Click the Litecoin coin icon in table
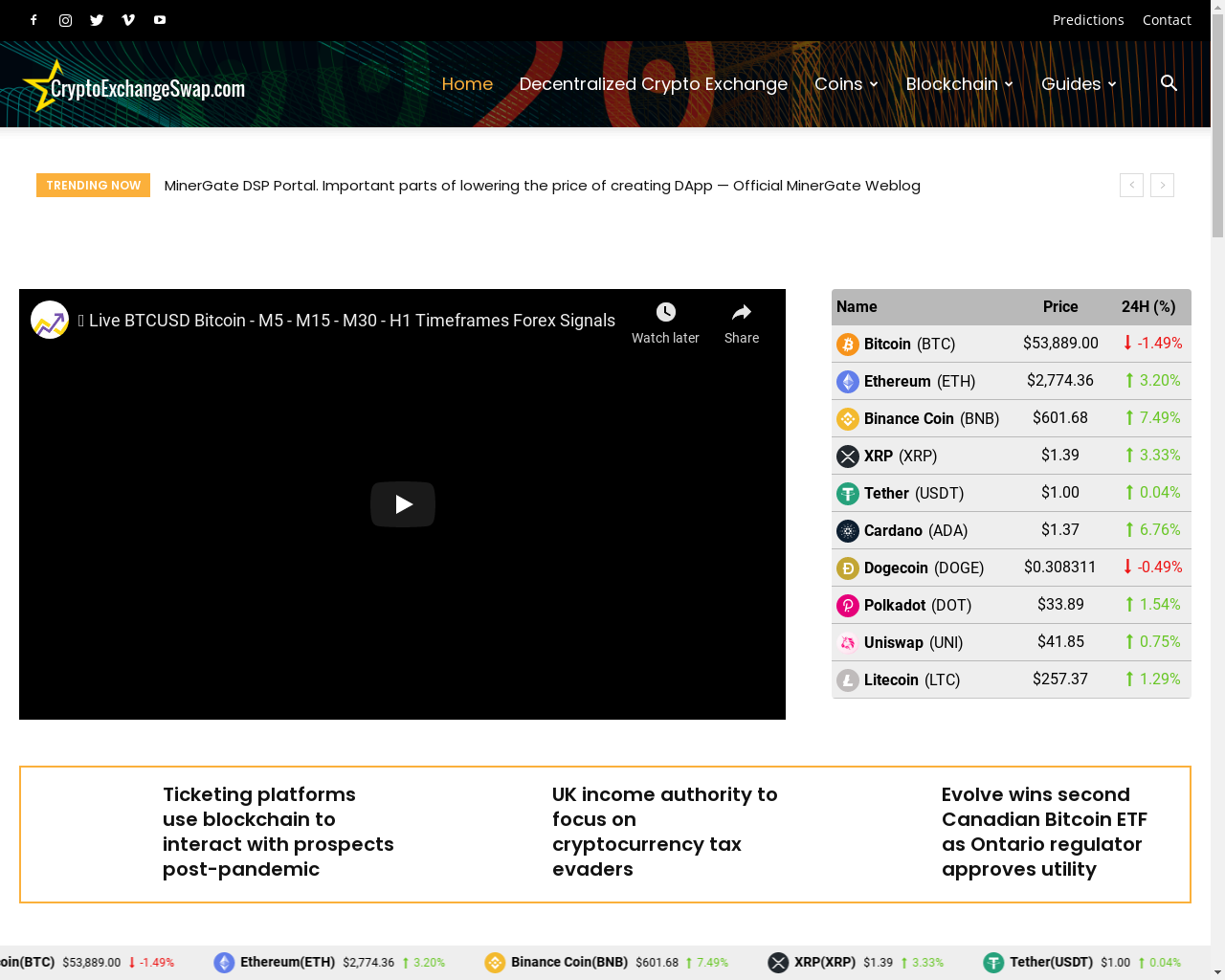The image size is (1225, 980). 848,679
